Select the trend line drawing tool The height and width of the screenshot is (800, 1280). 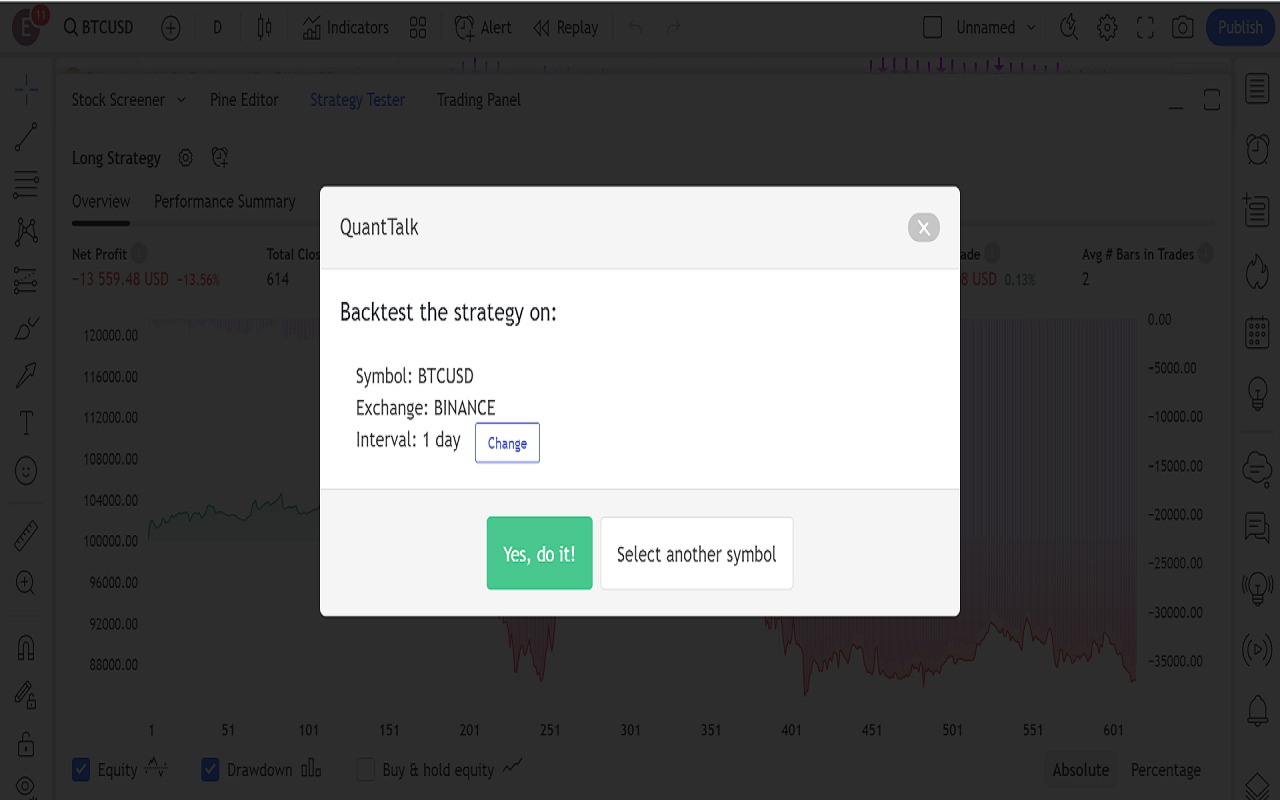click(x=27, y=137)
